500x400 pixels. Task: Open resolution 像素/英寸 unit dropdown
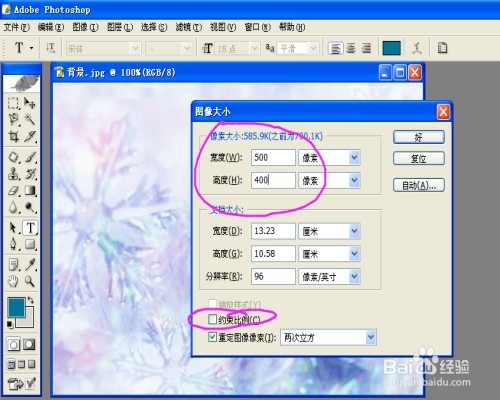(x=354, y=276)
